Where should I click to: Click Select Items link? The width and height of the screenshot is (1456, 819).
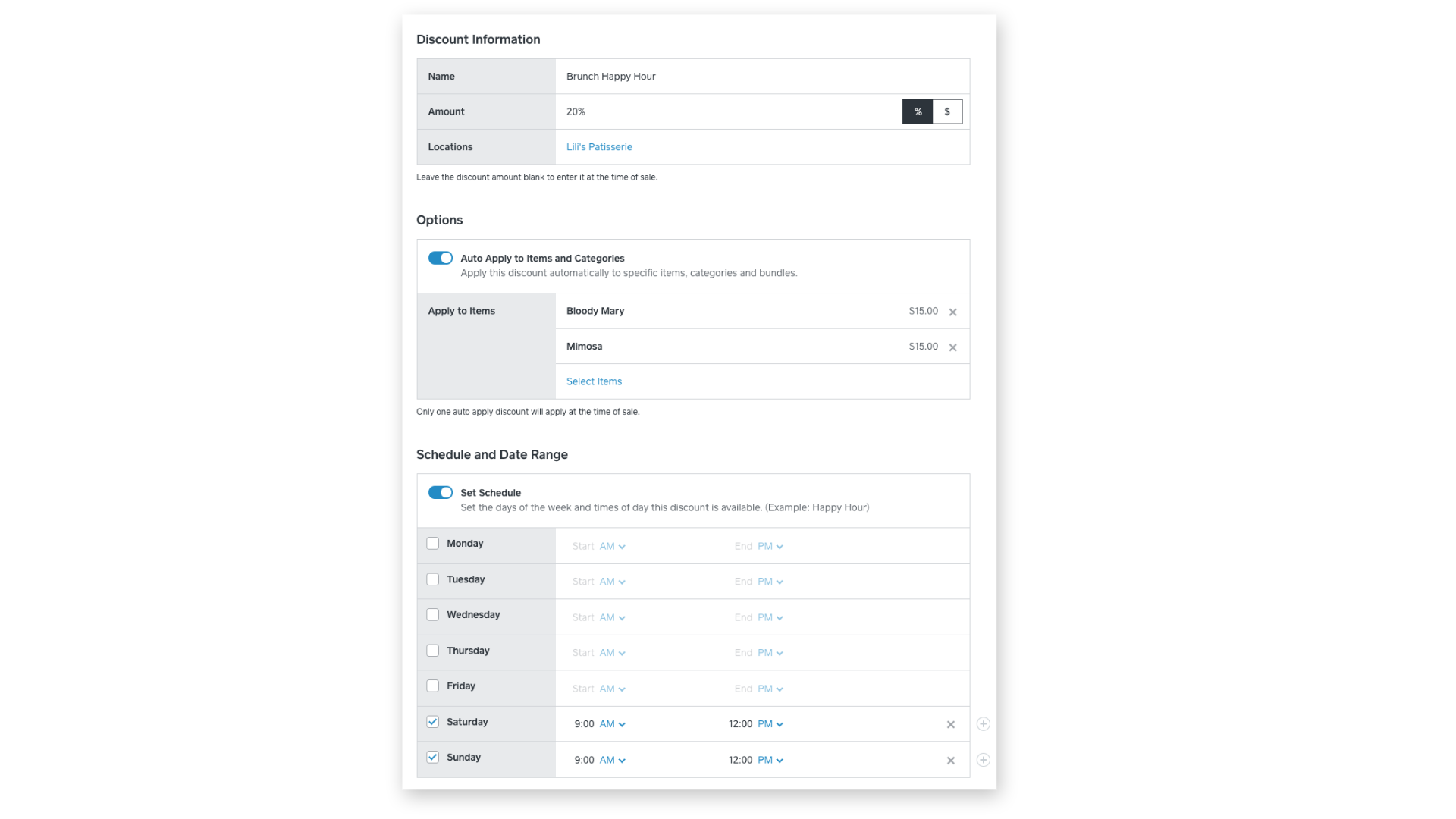point(594,381)
